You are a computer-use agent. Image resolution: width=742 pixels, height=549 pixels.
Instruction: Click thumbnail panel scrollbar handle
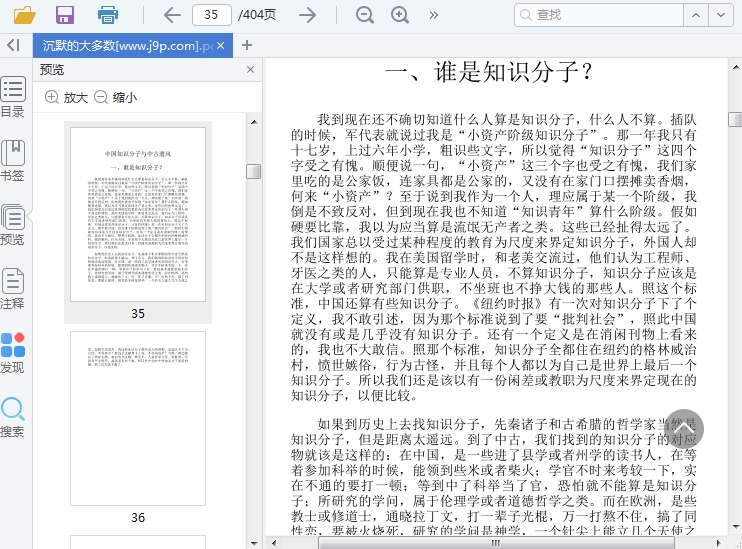tap(254, 171)
